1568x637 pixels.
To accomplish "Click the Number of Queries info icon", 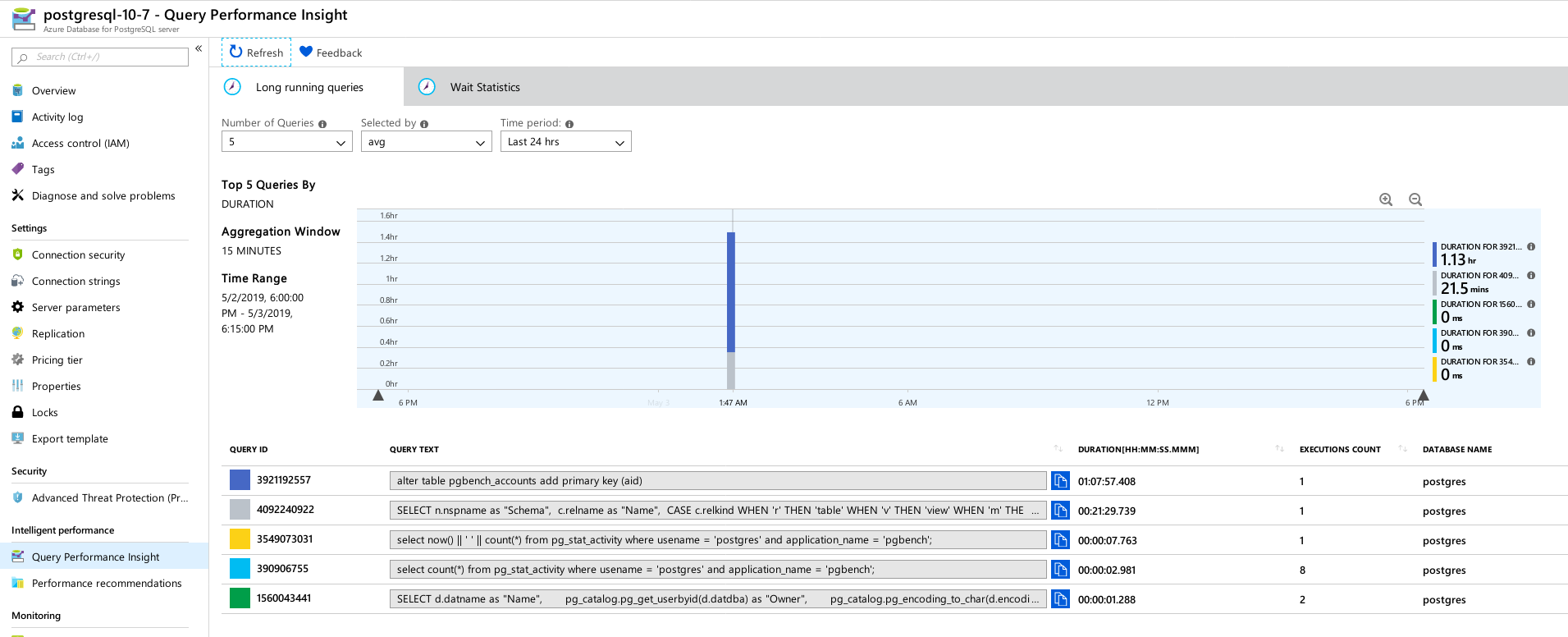I will [322, 124].
